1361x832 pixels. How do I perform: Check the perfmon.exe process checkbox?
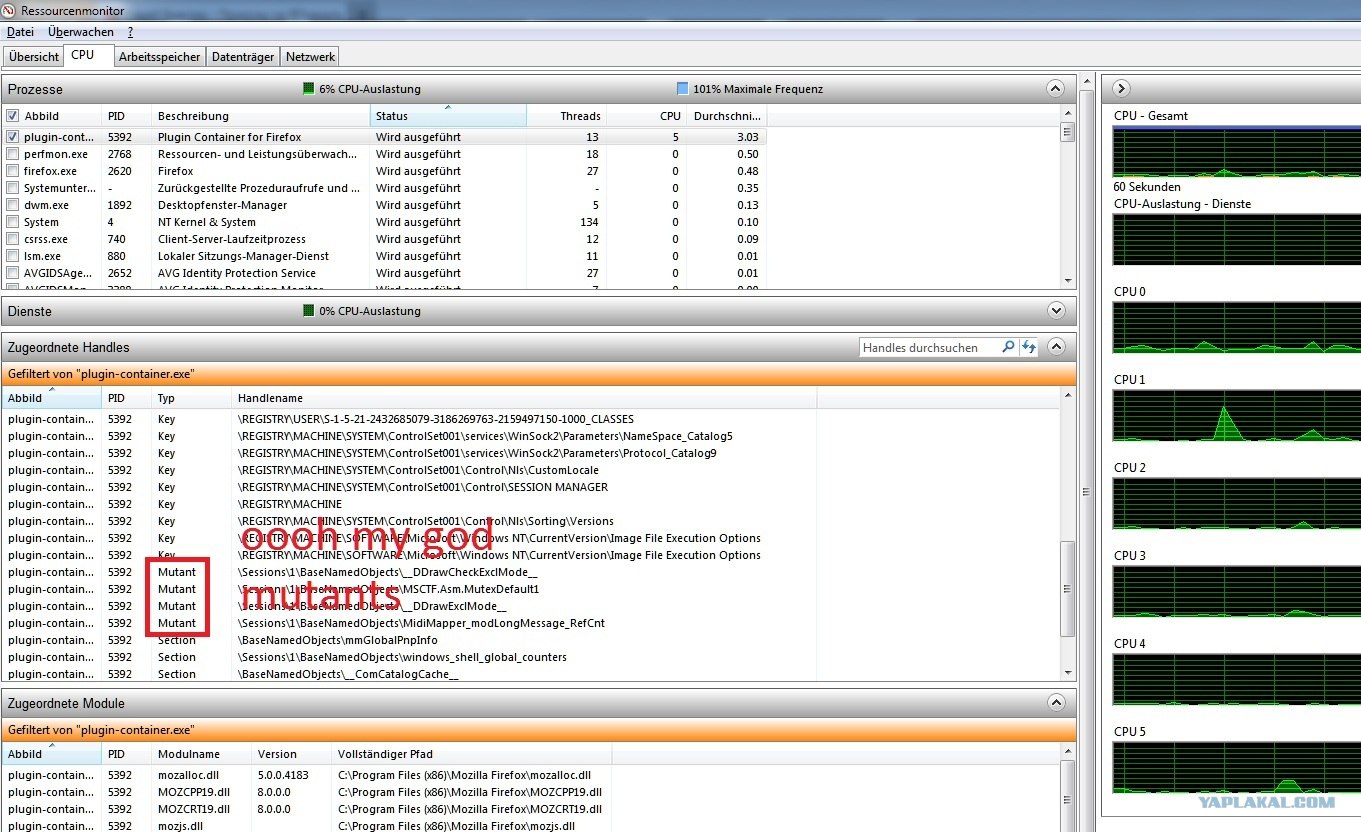pyautogui.click(x=12, y=154)
